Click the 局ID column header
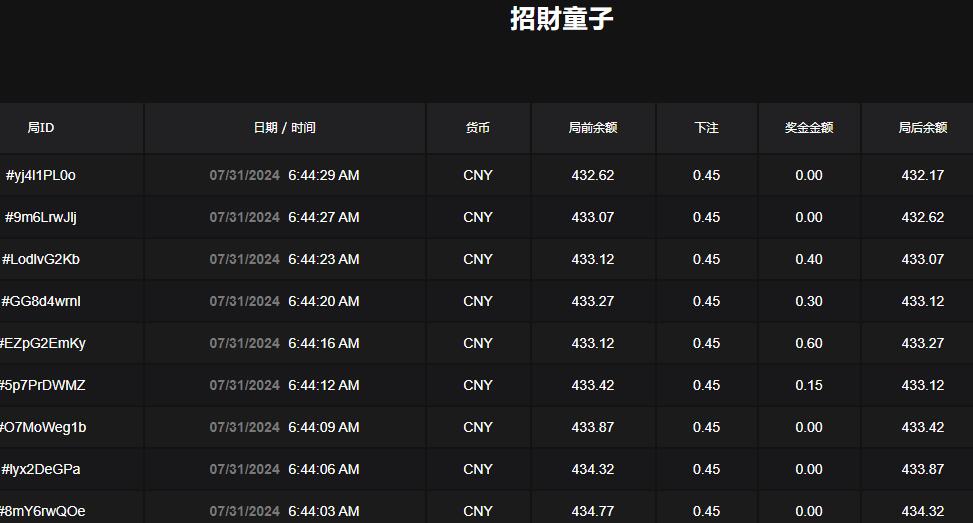 pos(41,128)
